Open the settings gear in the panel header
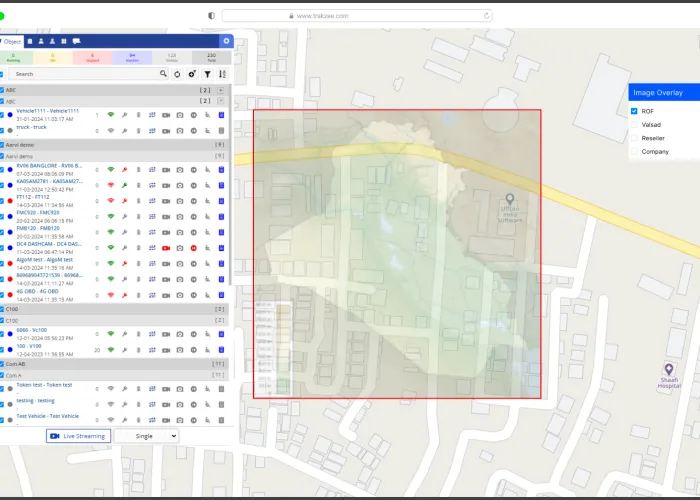Screen dimensions: 700x500 pyautogui.click(x=226, y=41)
